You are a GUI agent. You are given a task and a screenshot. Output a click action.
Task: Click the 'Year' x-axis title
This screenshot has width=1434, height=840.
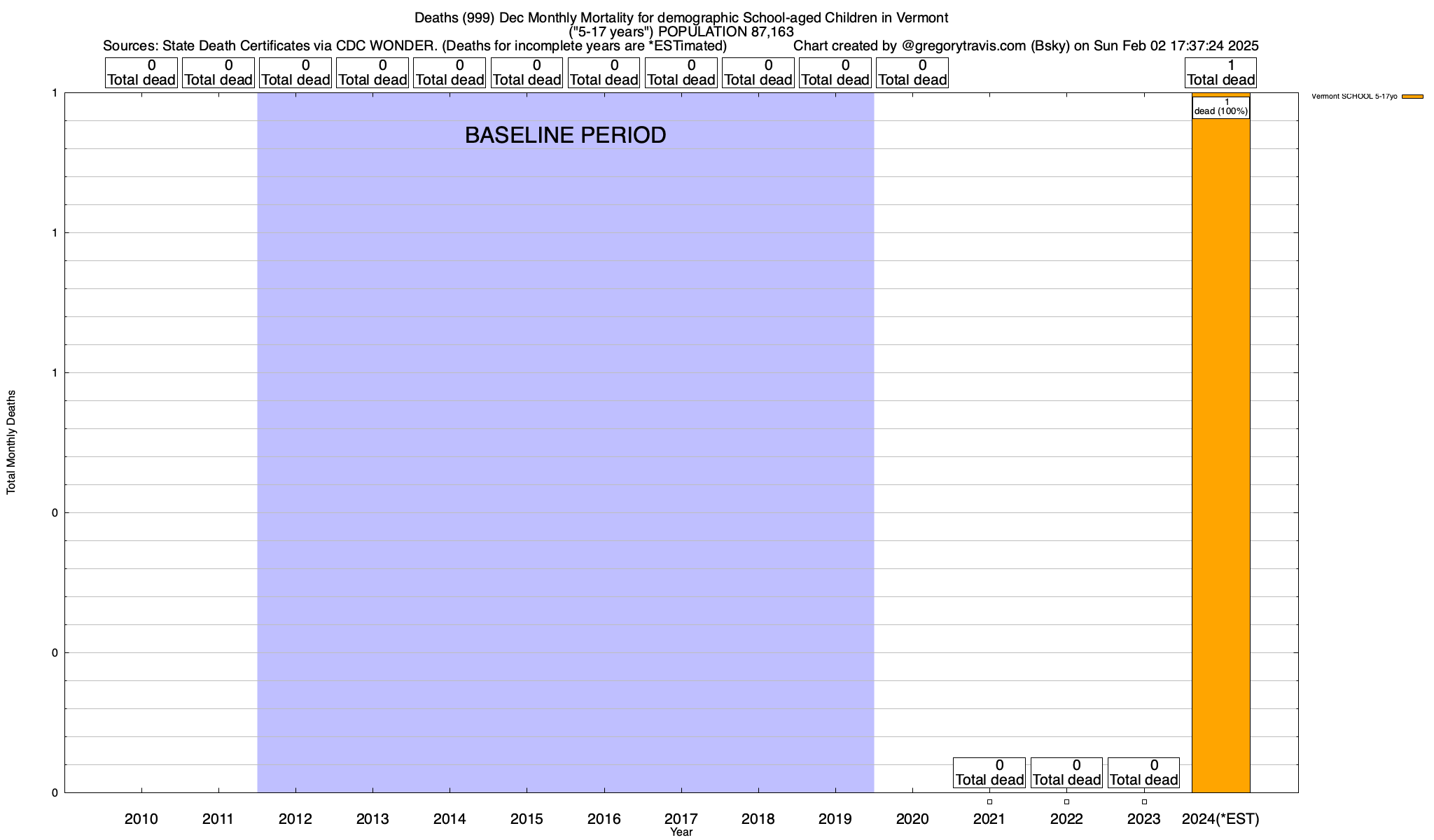681,832
